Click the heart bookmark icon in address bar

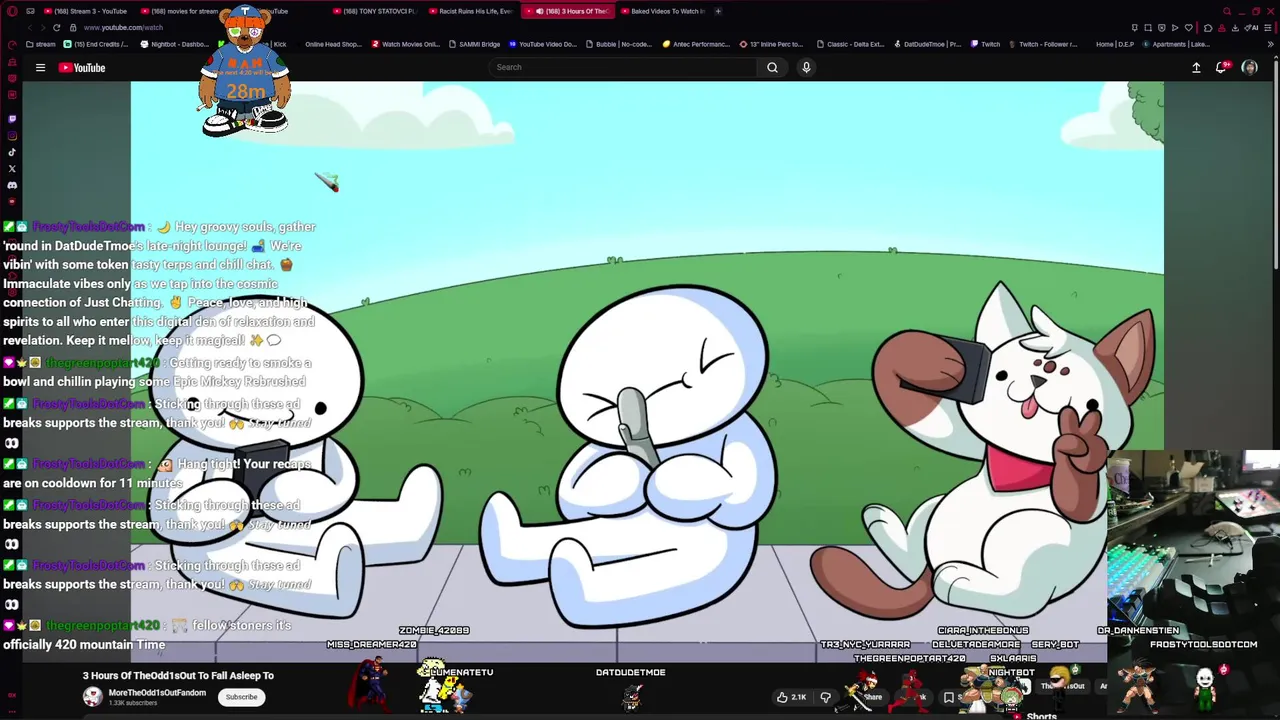(x=1187, y=27)
